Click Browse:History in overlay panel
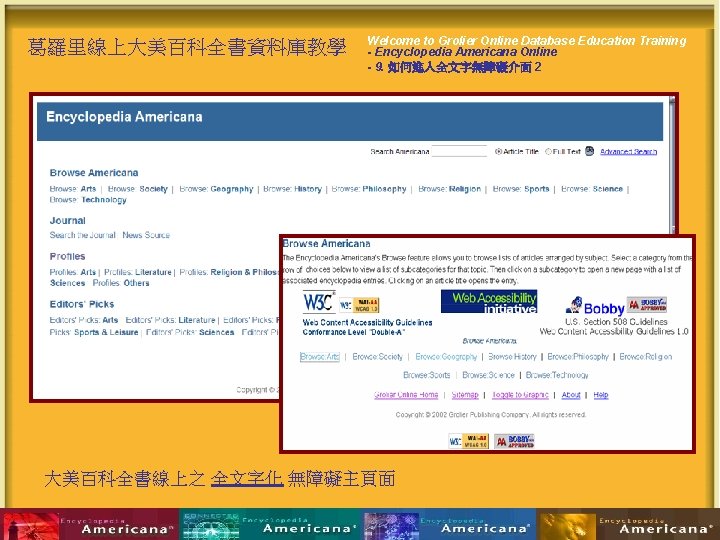The image size is (720, 540). pyautogui.click(x=512, y=357)
